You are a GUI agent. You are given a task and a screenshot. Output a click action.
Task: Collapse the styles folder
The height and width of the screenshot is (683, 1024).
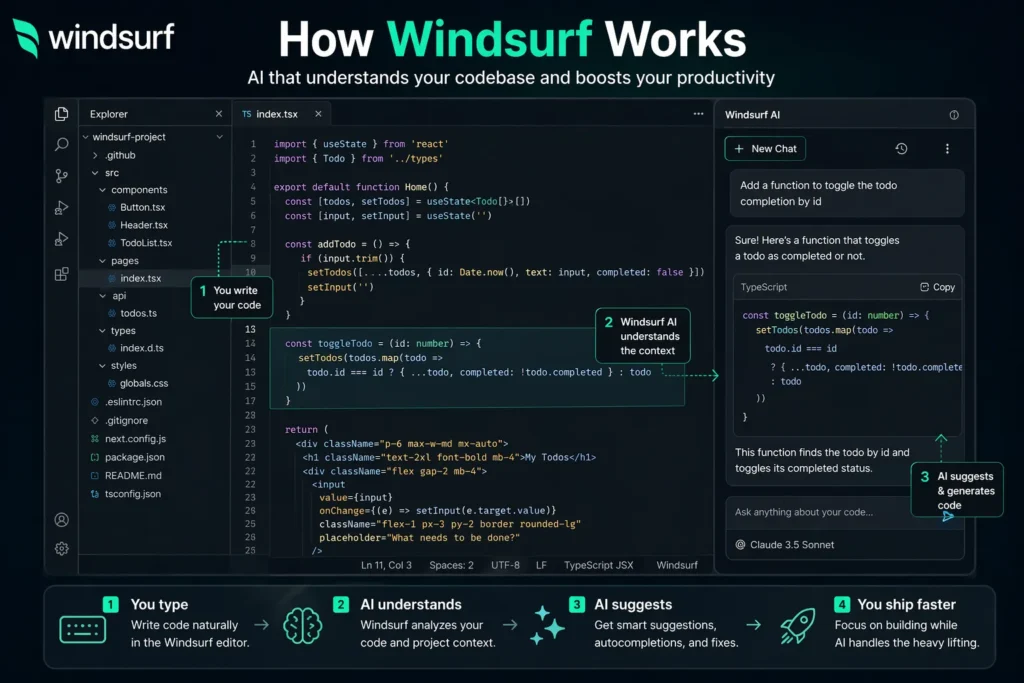click(103, 366)
